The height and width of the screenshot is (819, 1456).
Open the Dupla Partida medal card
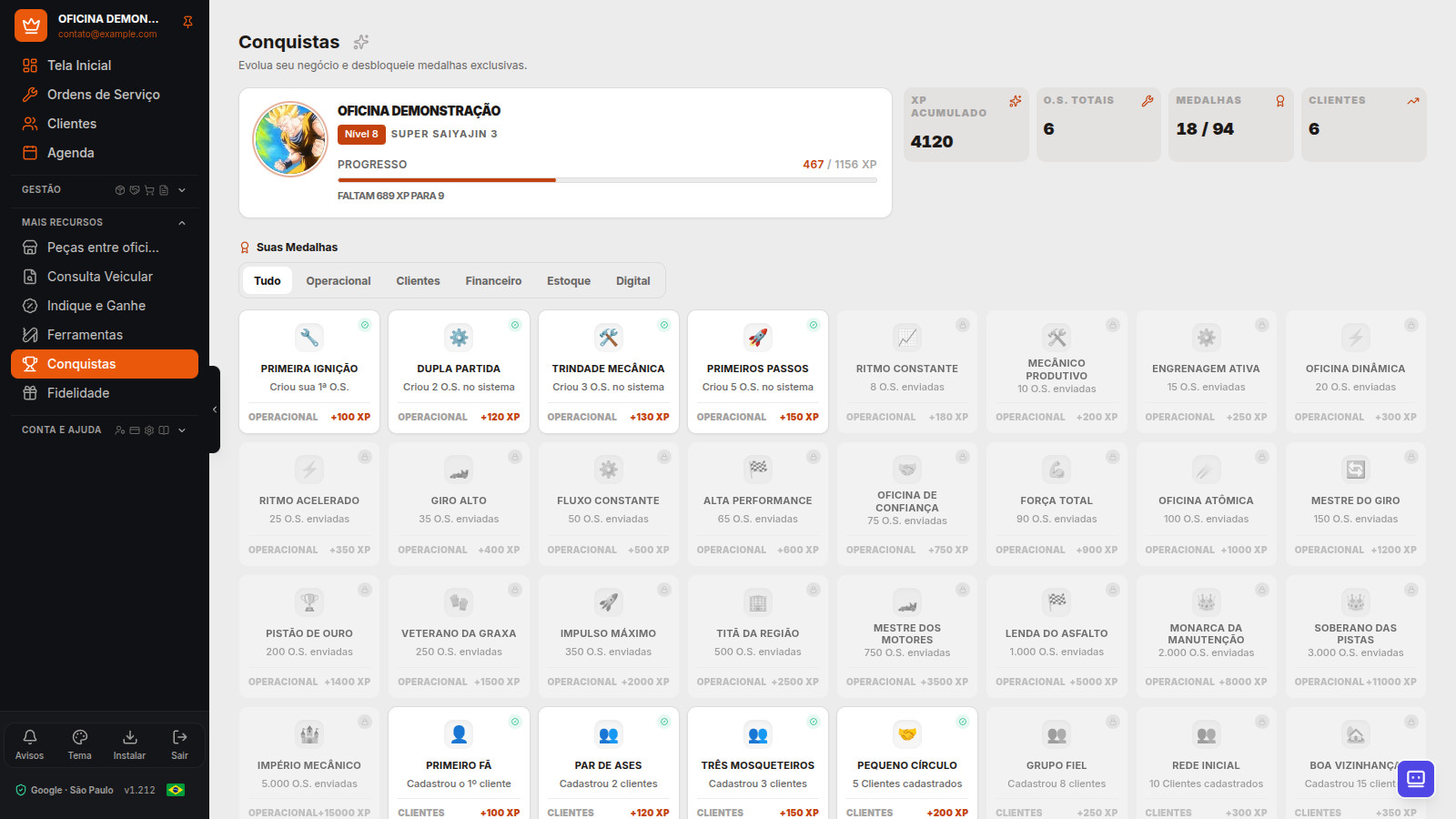tap(459, 372)
